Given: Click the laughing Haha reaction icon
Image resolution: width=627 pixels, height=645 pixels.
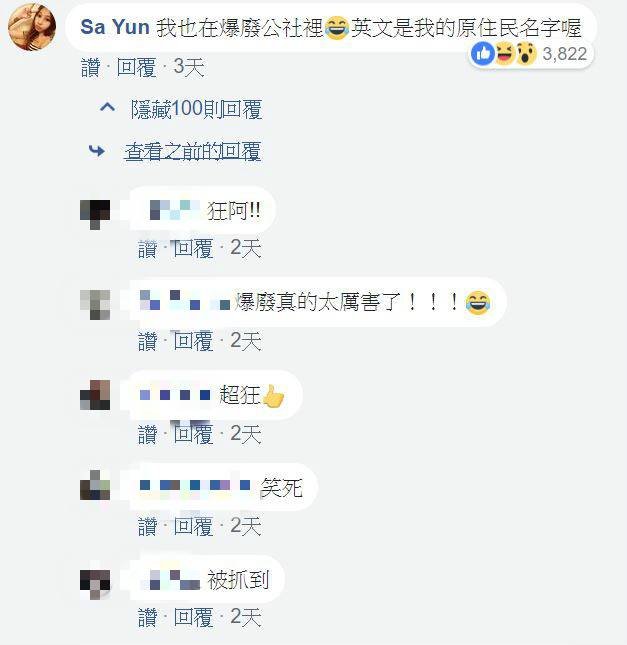Looking at the screenshot, I should click(x=505, y=54).
